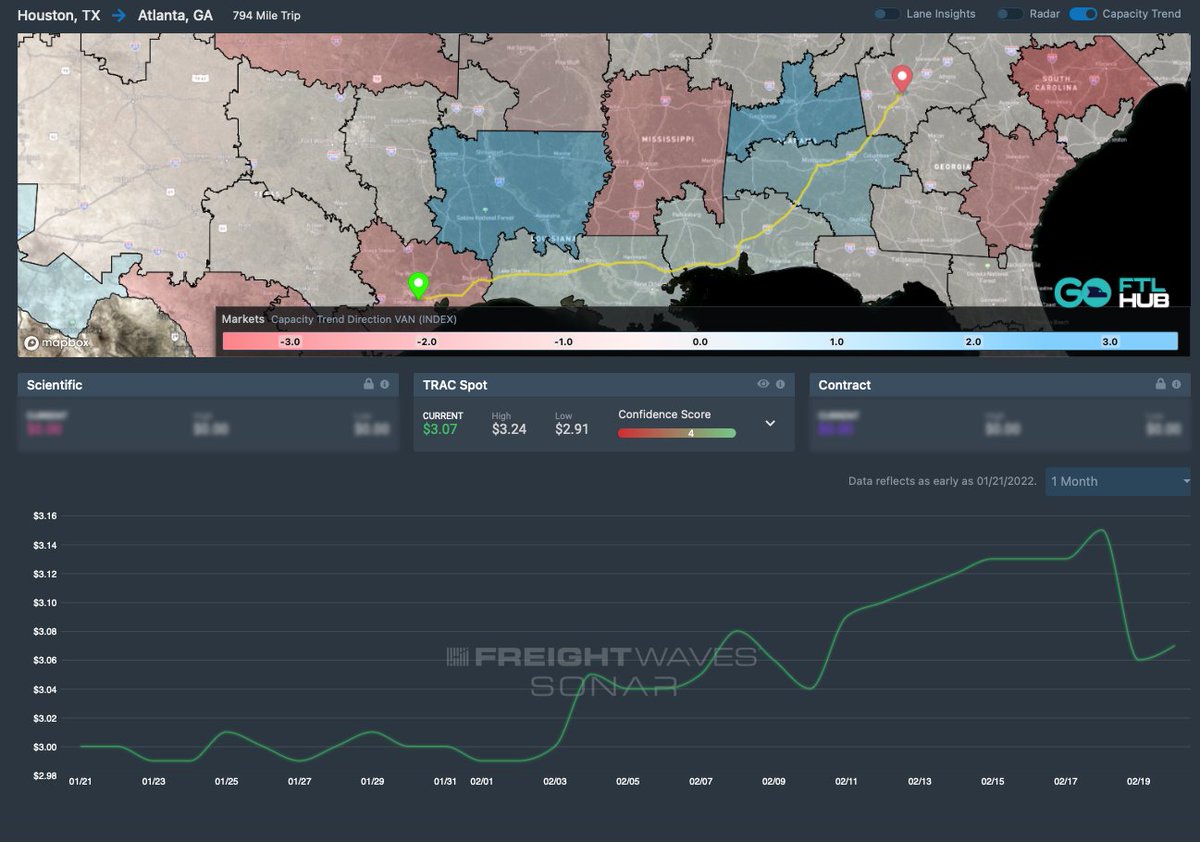Viewport: 1200px width, 842px height.
Task: Open the info icon on TRAC Spot panel
Action: click(780, 384)
